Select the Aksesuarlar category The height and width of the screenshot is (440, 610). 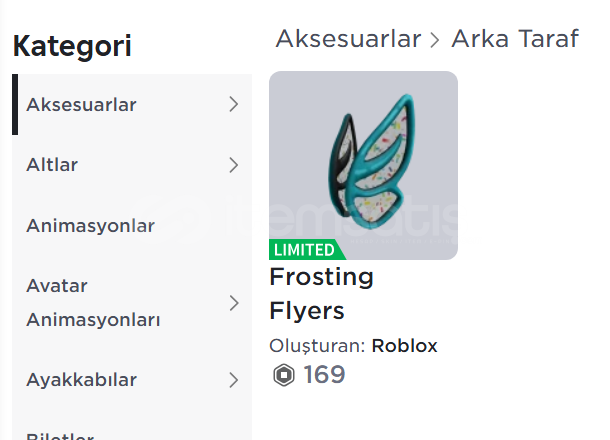[x=132, y=104]
